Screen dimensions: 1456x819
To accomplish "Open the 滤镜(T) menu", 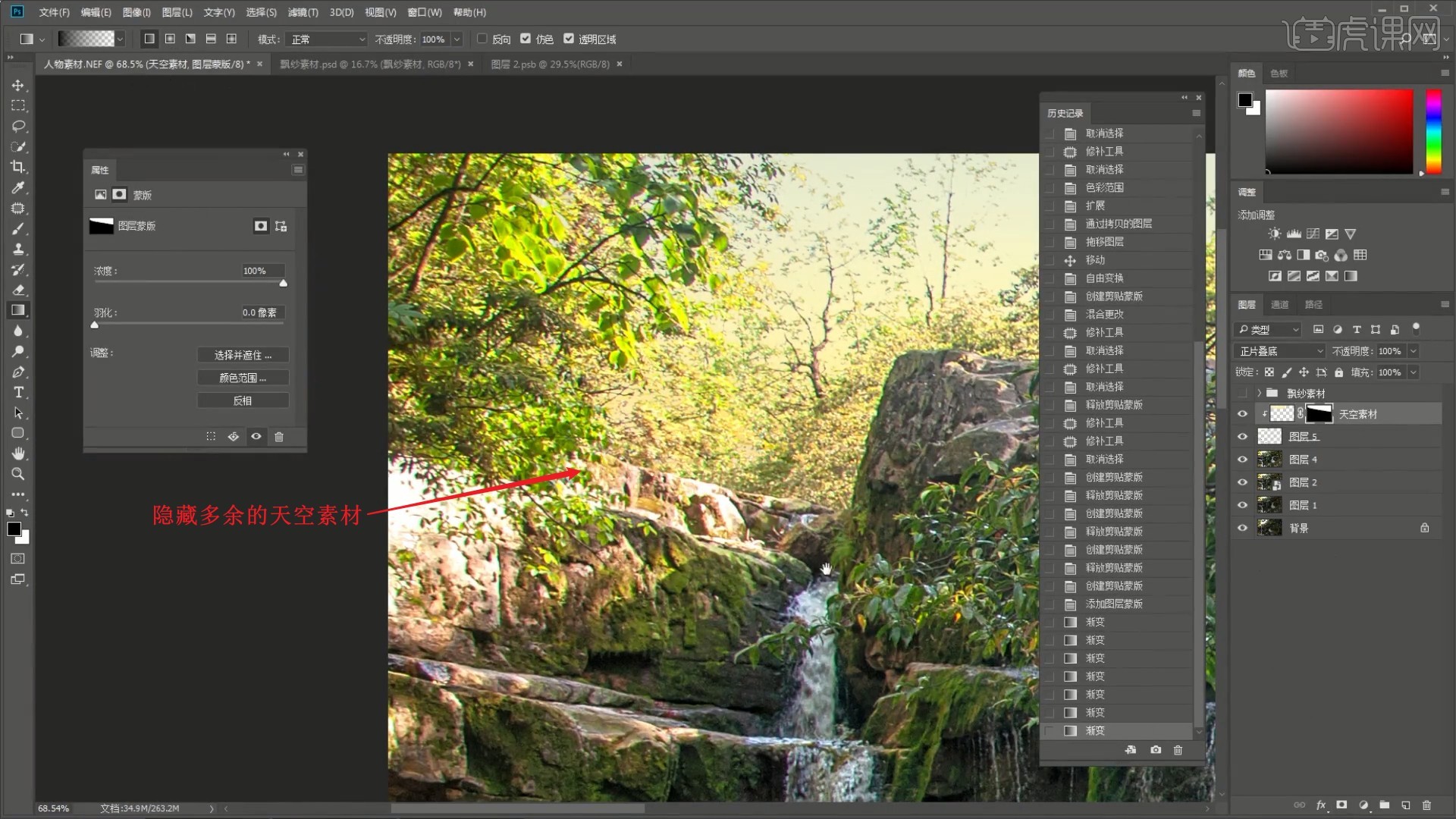I will point(303,12).
